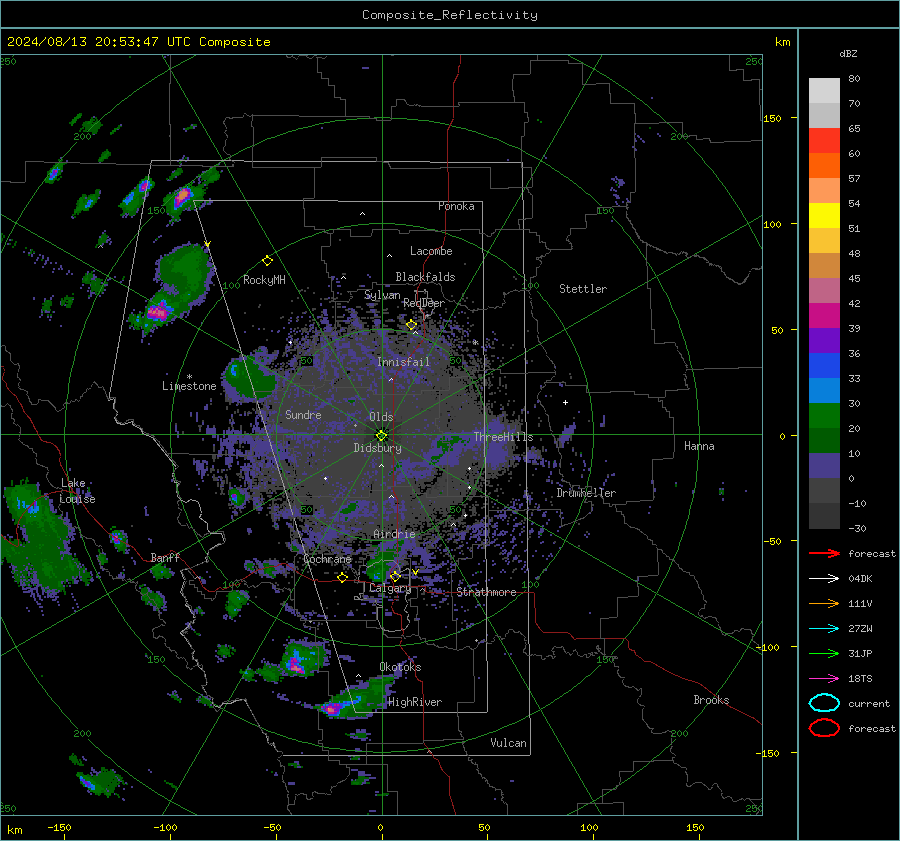Click the orange 111V arrow legend icon
The image size is (900, 841).
(824, 603)
